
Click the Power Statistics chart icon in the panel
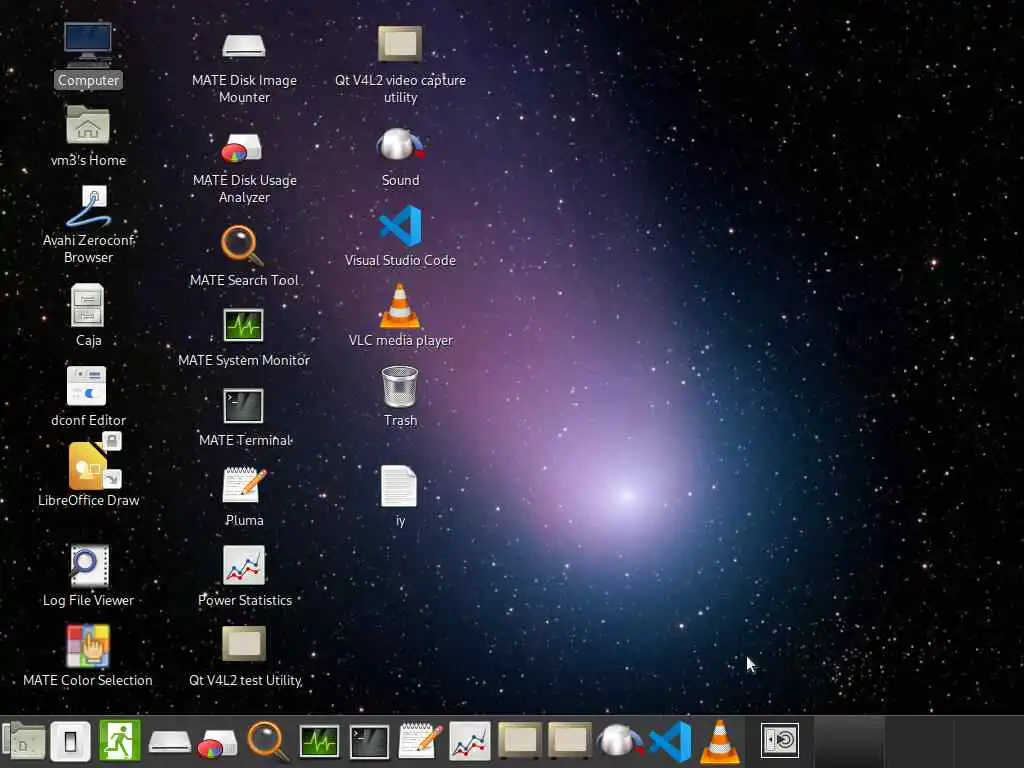470,741
